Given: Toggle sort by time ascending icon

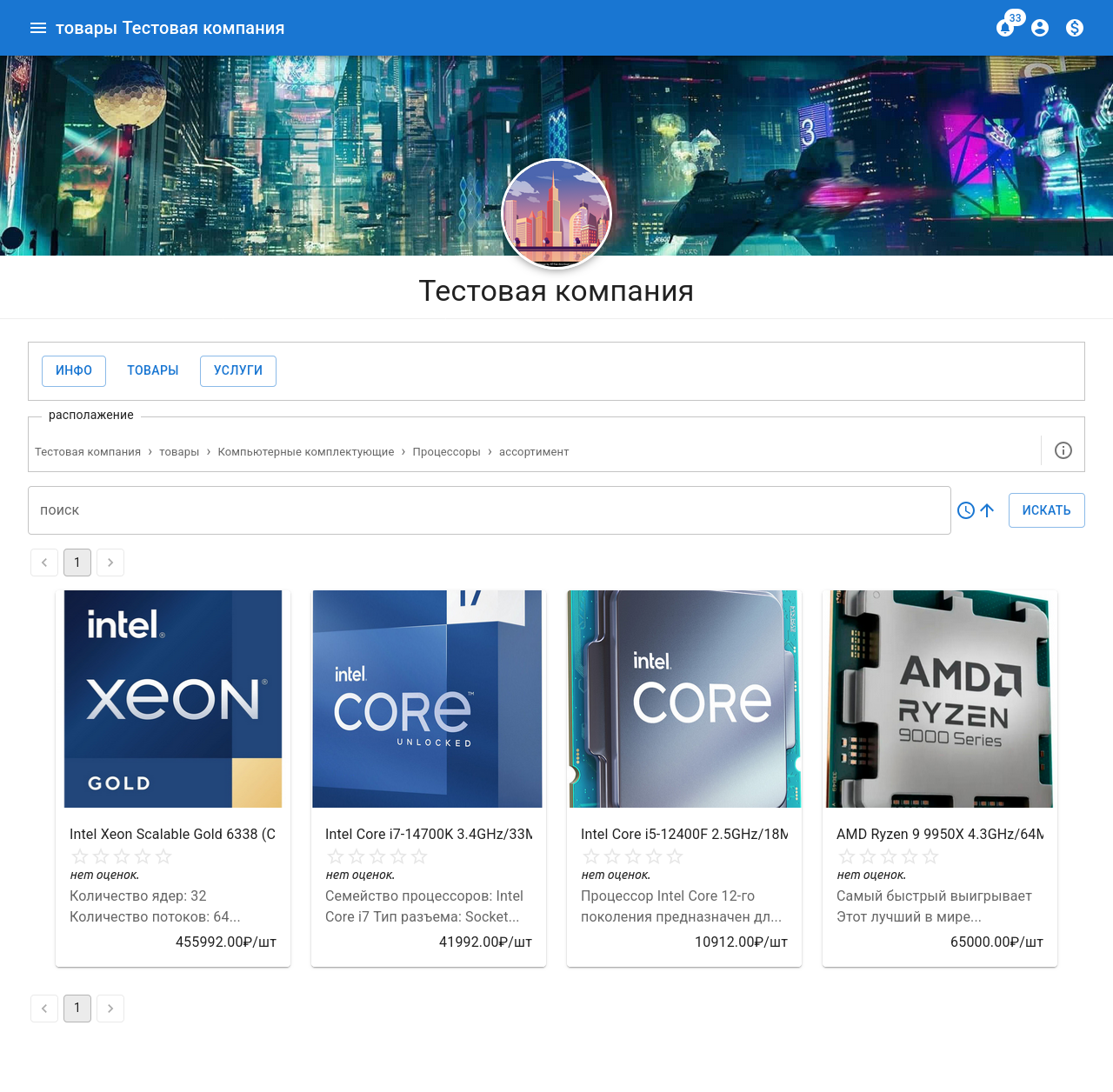Looking at the screenshot, I should [x=976, y=510].
